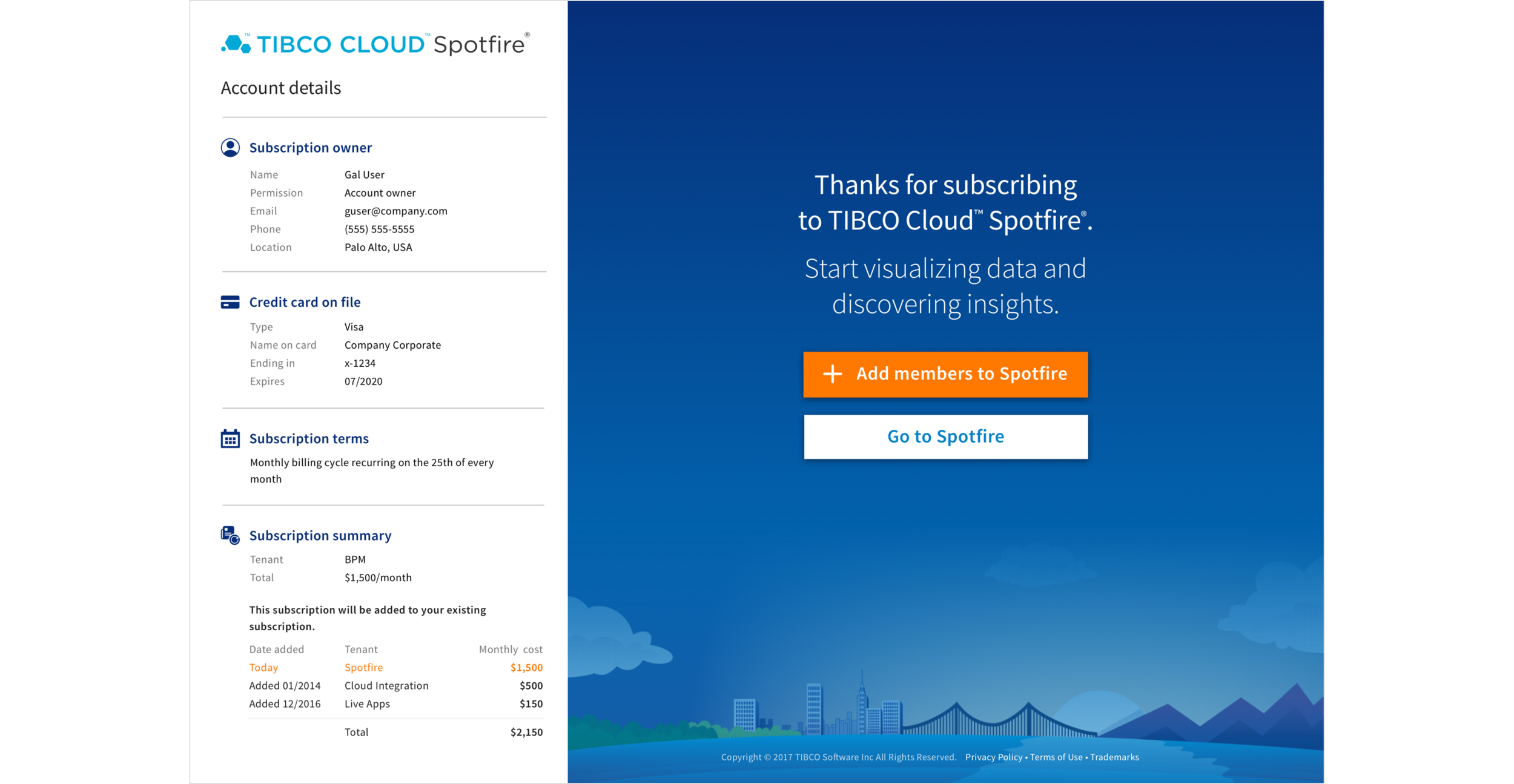The height and width of the screenshot is (784, 1514).
Task: Click the $1,500/month total value
Action: tap(378, 578)
